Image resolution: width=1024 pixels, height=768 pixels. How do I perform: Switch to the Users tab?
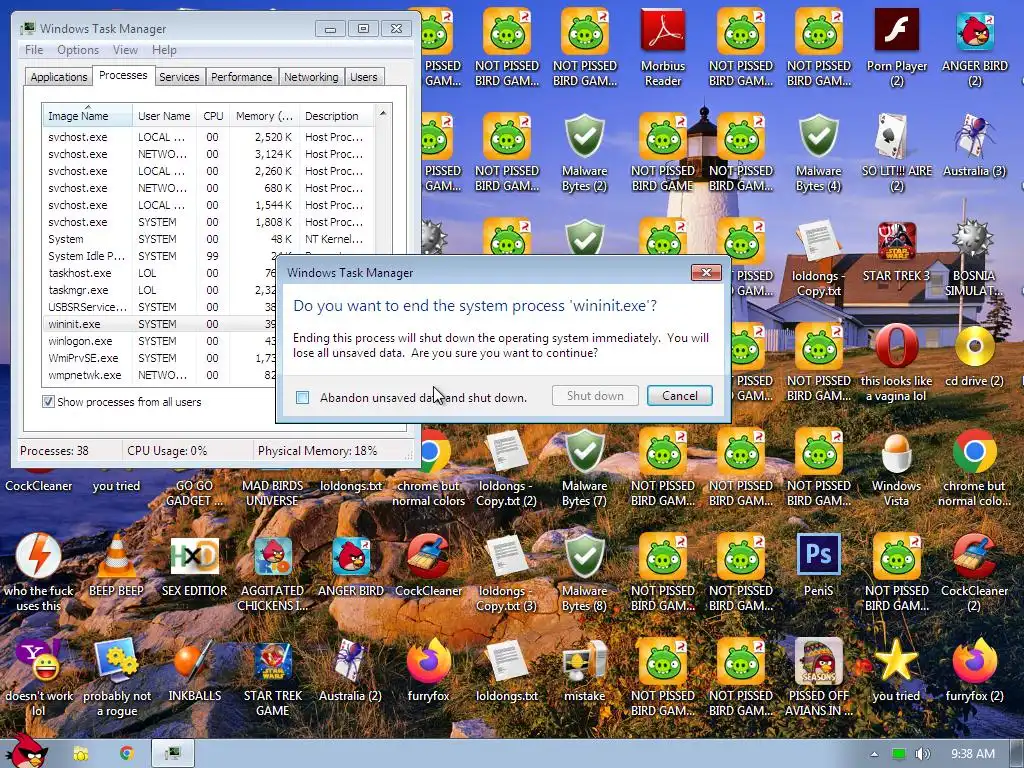coord(363,76)
